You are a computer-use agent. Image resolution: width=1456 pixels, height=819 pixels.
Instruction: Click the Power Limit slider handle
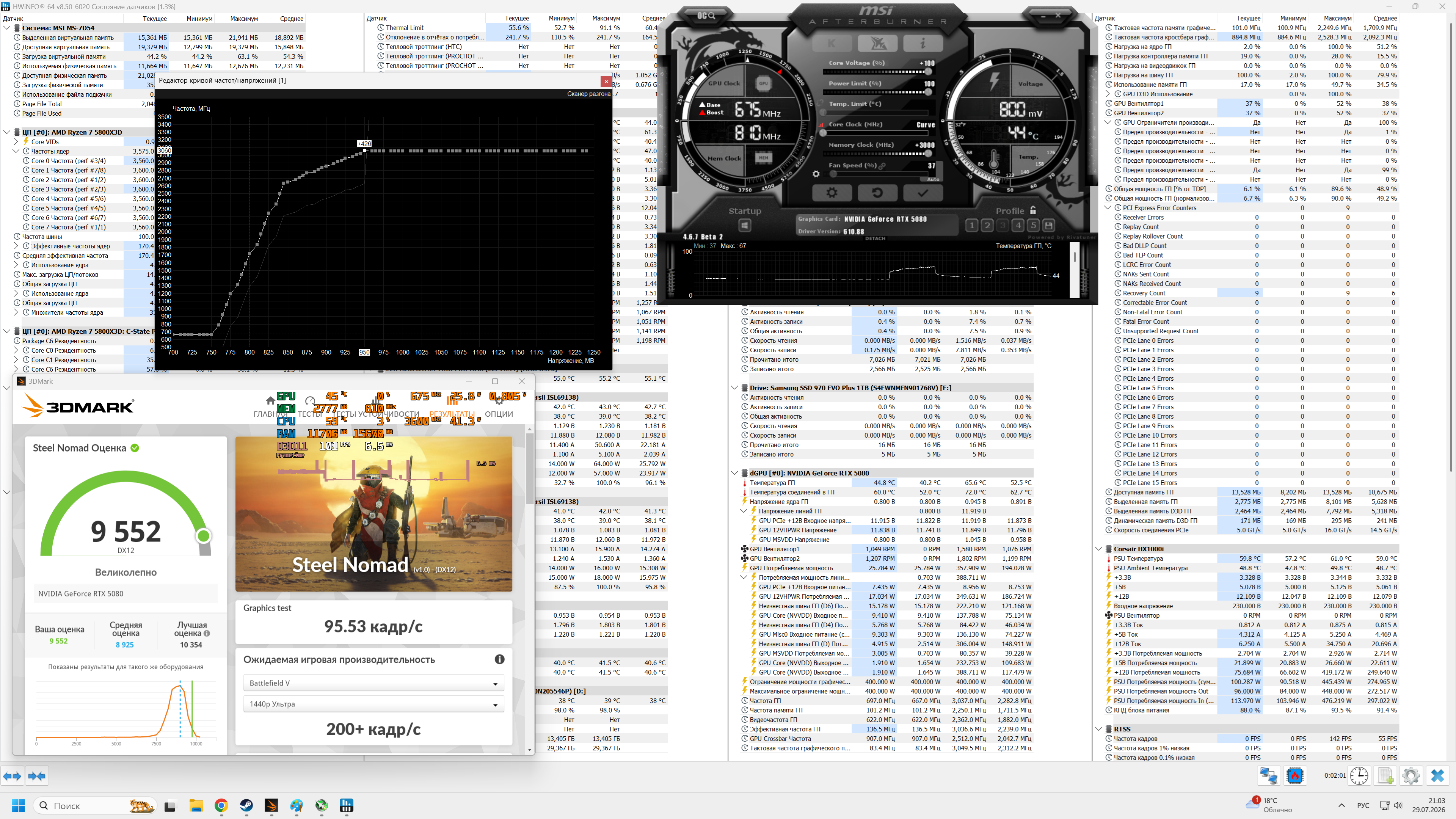pos(929,91)
